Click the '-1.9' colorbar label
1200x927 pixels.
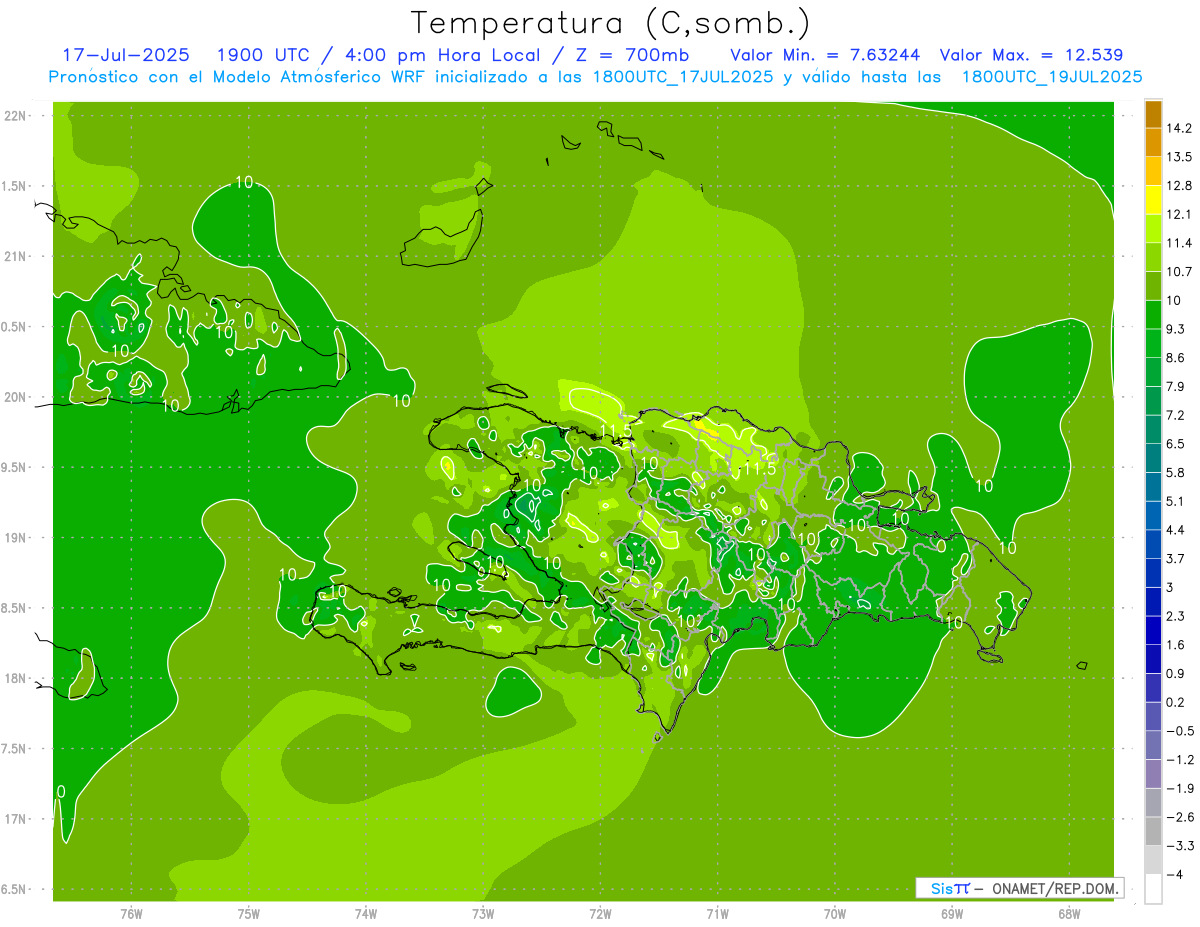[x=1180, y=789]
